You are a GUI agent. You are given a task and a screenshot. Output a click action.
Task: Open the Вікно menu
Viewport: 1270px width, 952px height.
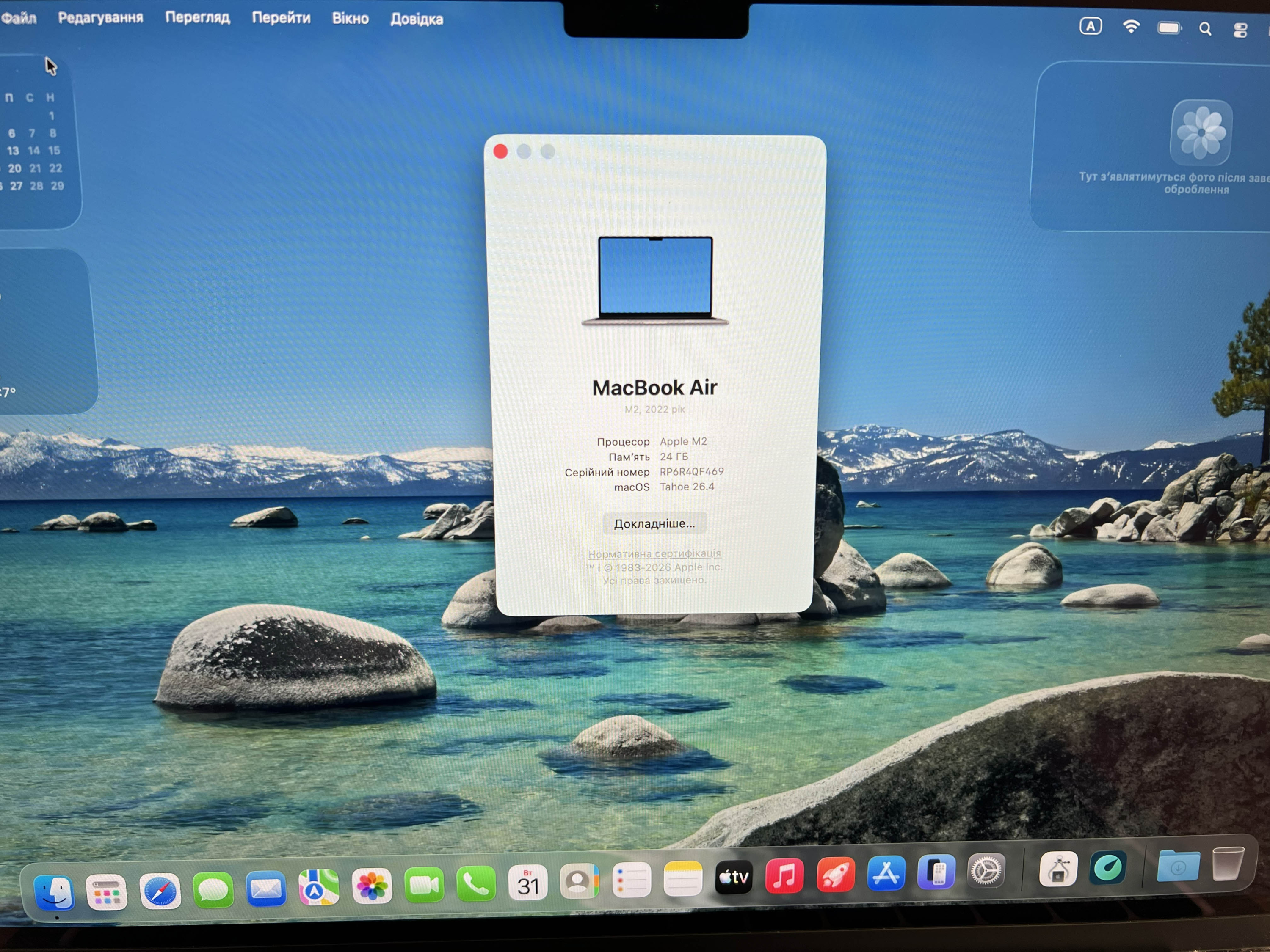pyautogui.click(x=350, y=18)
